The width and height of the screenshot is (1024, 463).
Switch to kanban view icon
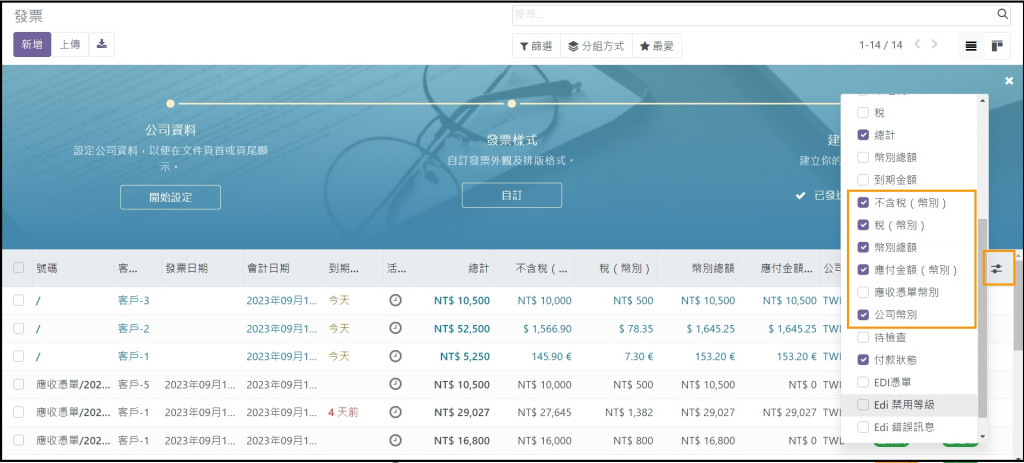(997, 46)
